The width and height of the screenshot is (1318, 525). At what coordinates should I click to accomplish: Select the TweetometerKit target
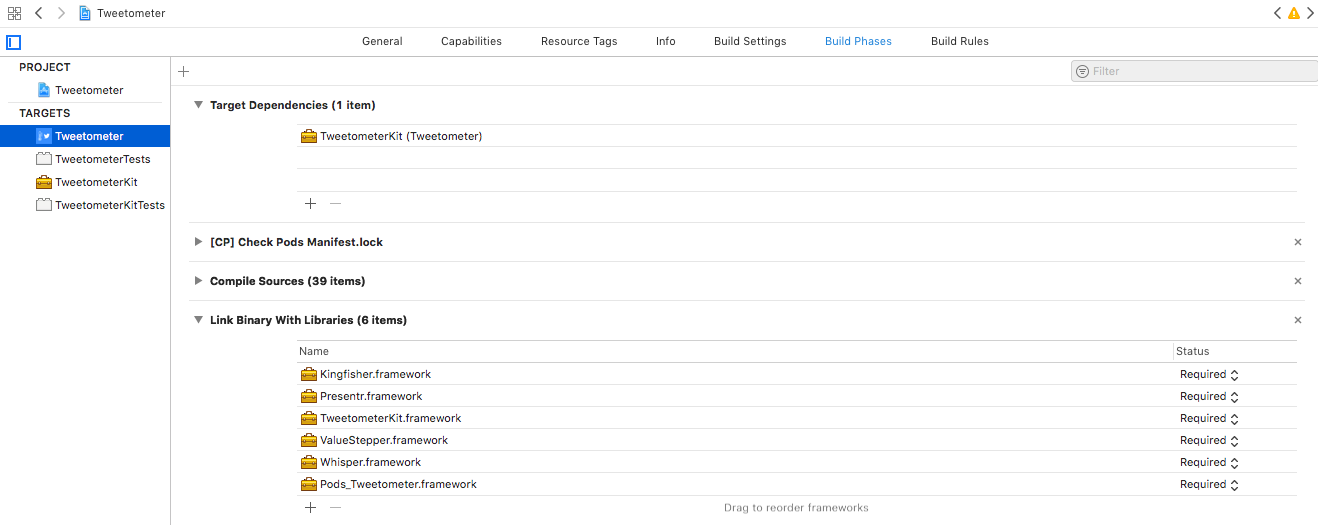96,182
